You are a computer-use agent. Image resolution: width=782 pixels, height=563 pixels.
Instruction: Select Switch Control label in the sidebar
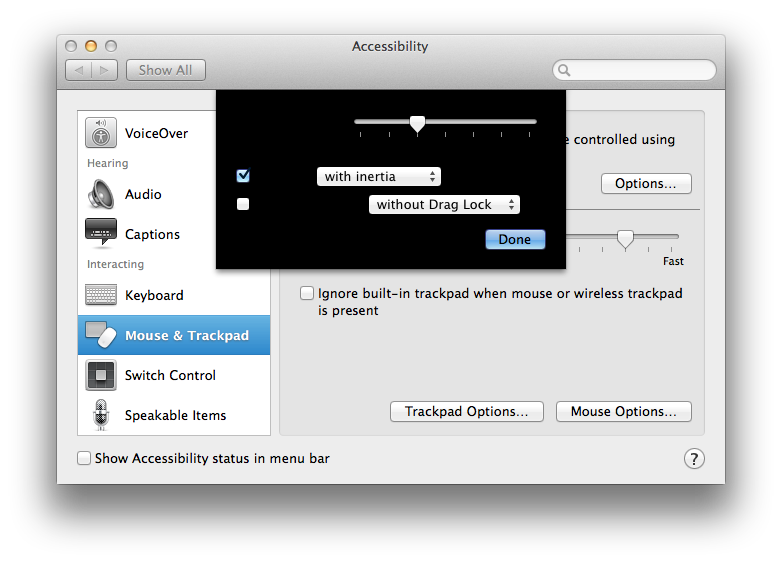point(170,375)
